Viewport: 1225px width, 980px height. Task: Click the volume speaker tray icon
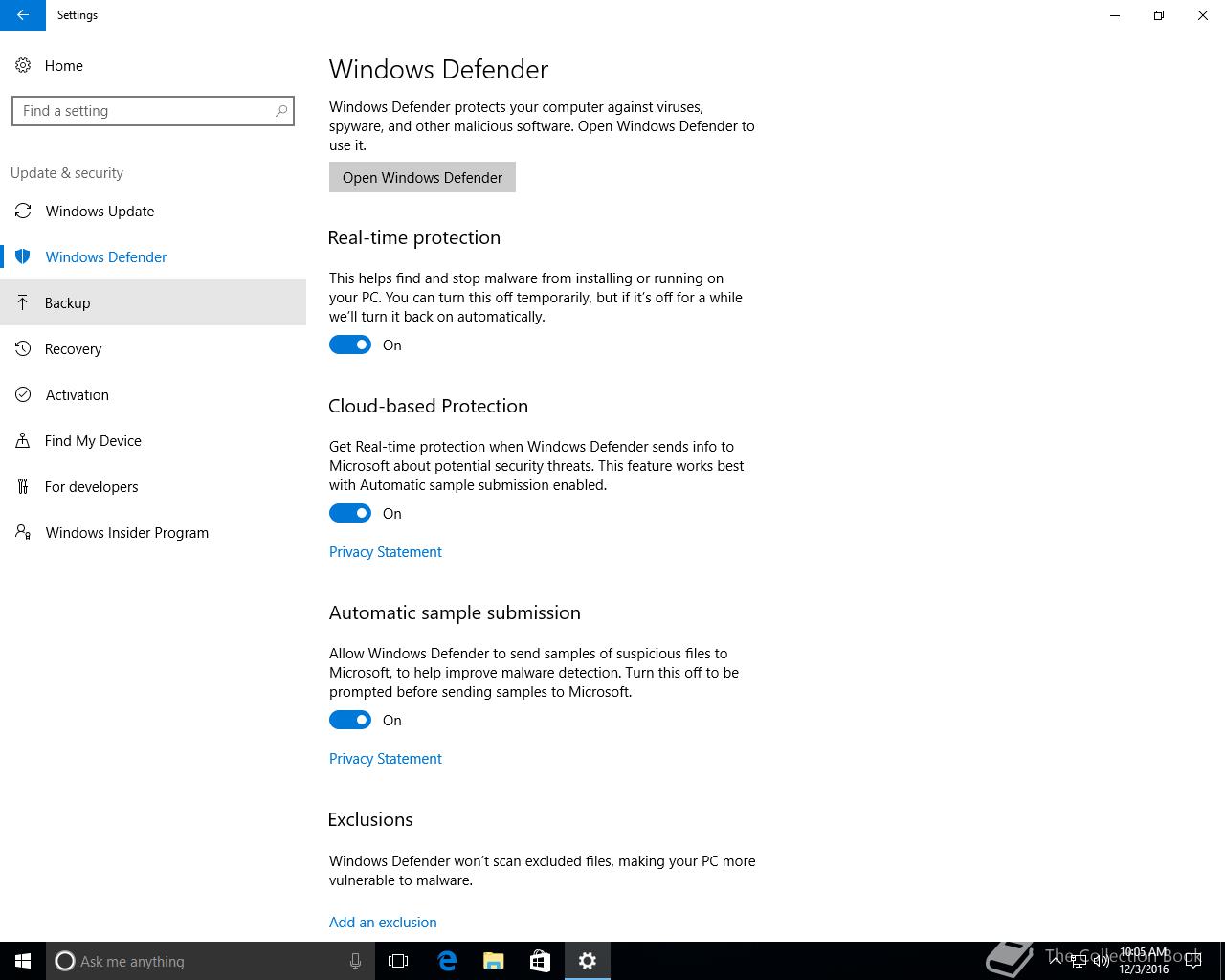coord(1102,961)
